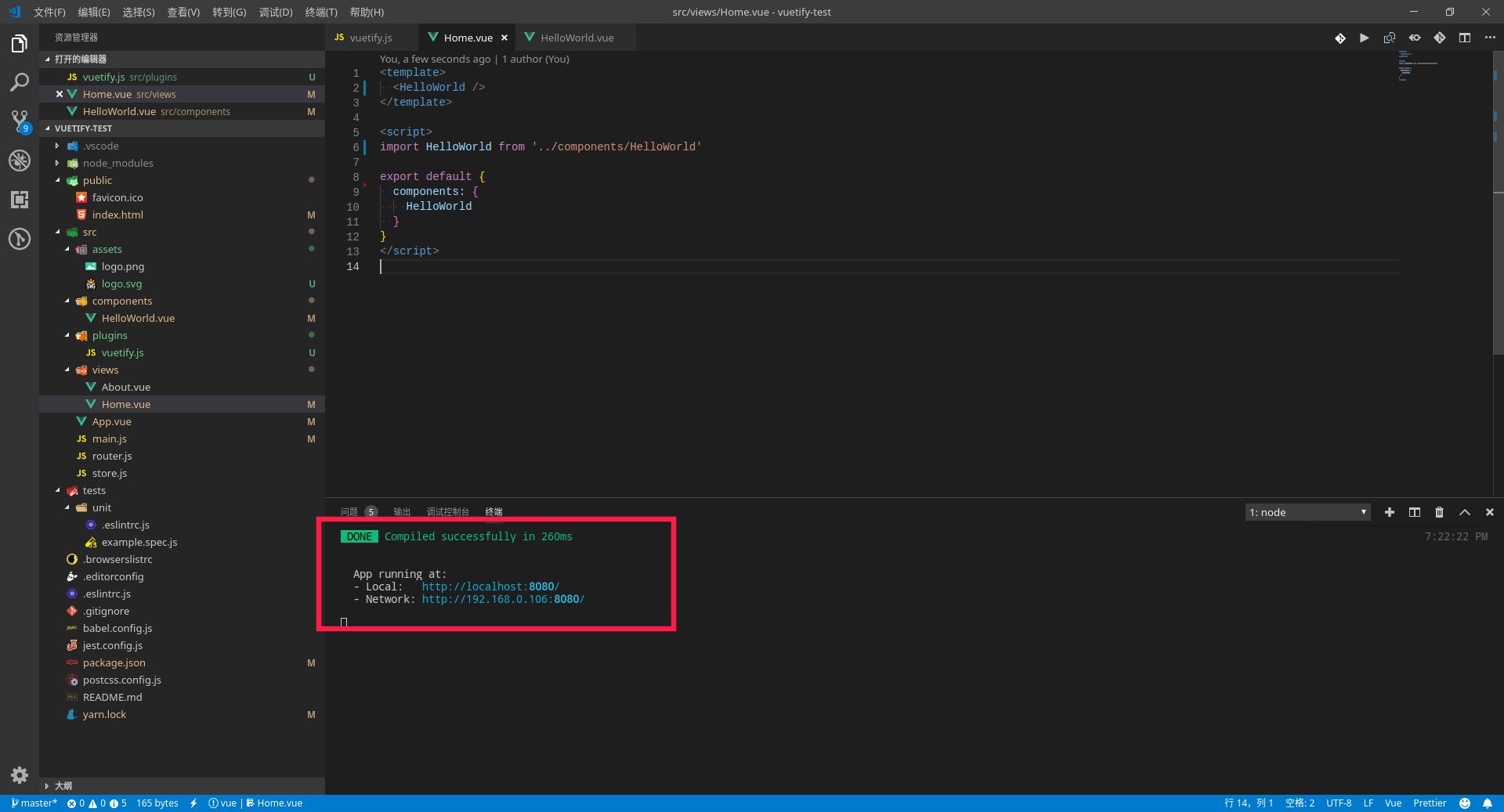Viewport: 1504px width, 812px height.
Task: Click the indentation setting '空格: 2'
Action: click(x=1300, y=803)
